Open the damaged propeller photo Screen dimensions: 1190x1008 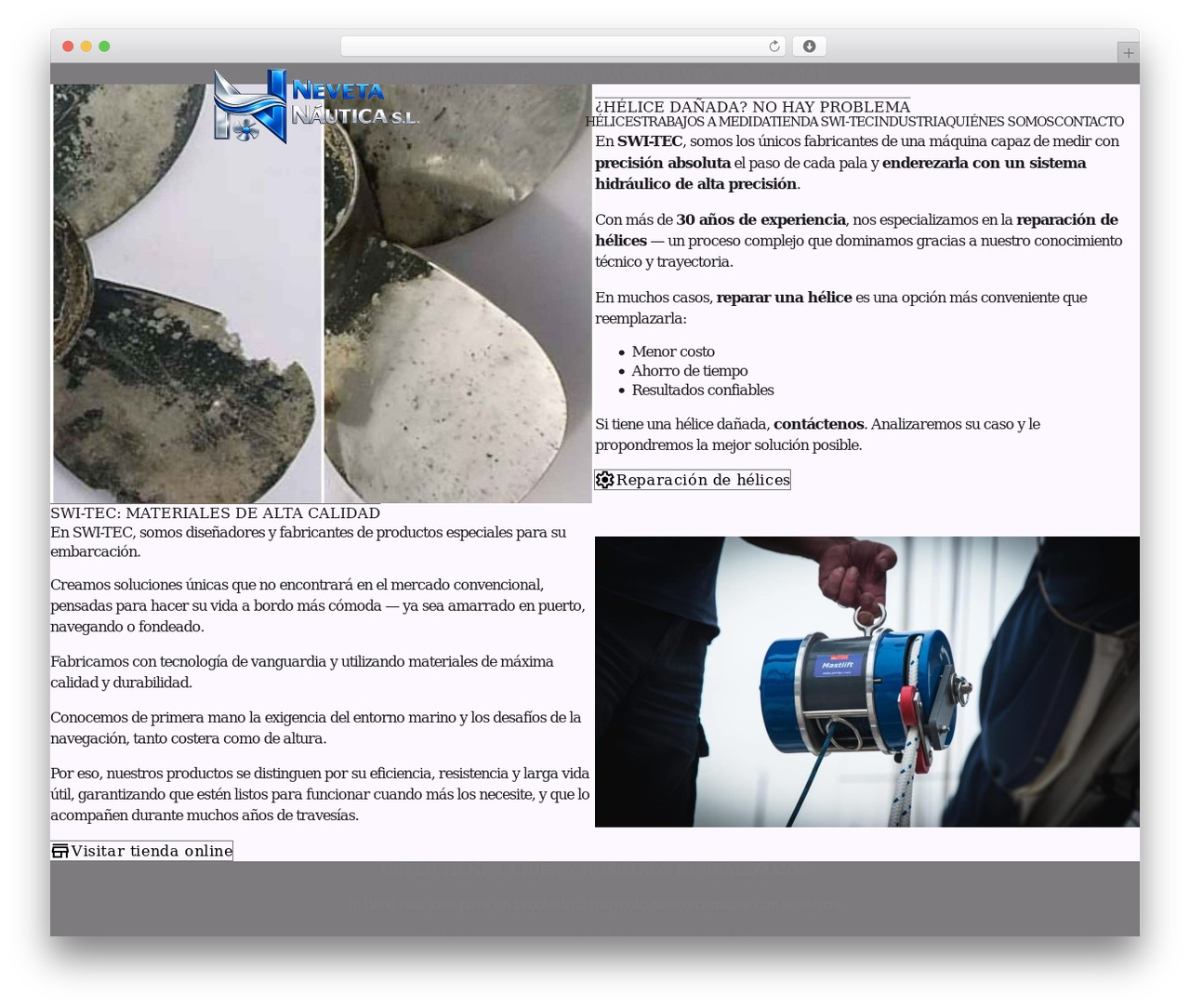(322, 294)
